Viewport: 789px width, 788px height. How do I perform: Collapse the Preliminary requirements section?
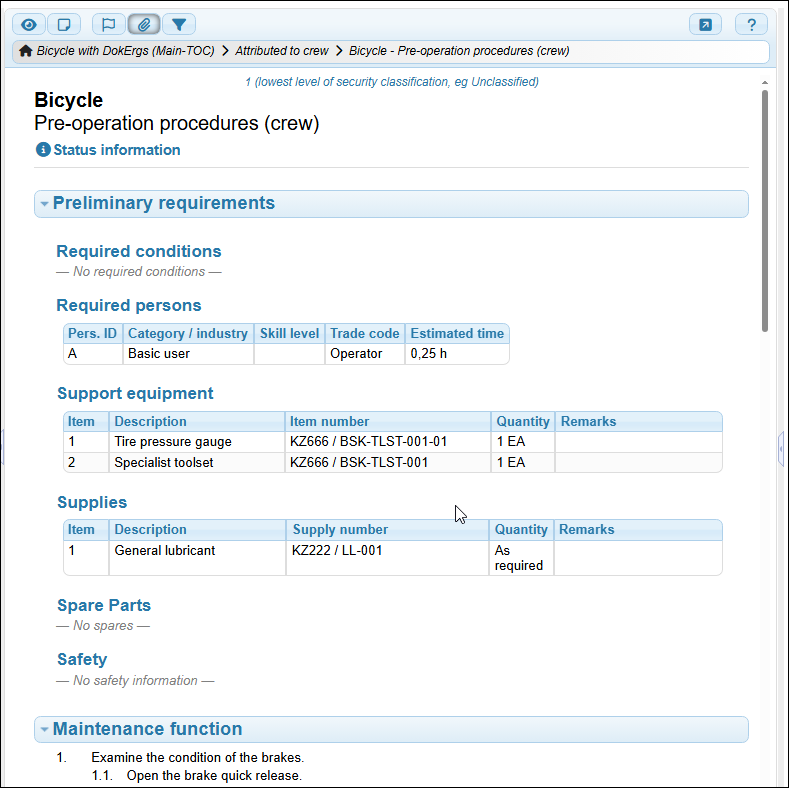coord(44,204)
